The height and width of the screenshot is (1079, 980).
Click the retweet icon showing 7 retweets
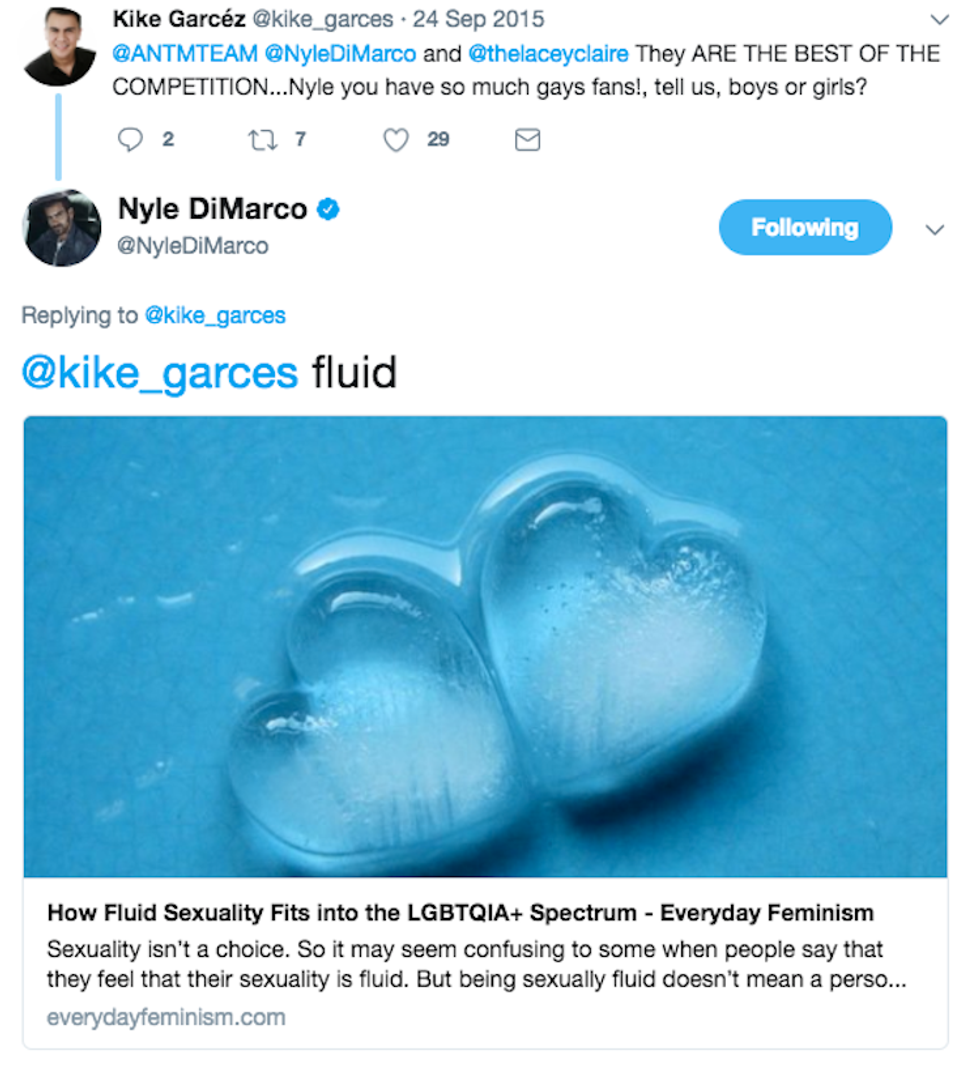click(x=263, y=140)
